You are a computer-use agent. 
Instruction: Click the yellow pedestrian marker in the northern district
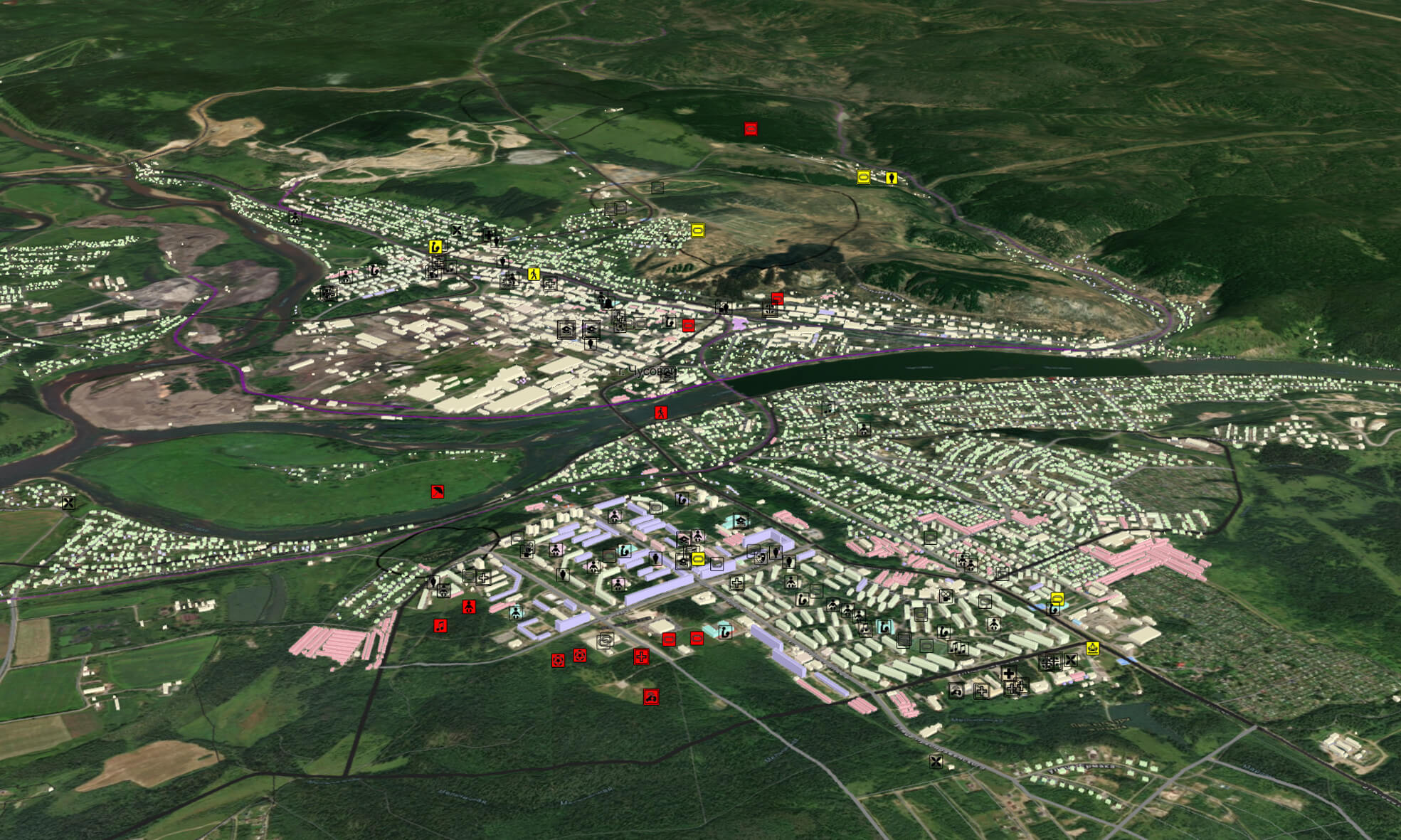pyautogui.click(x=534, y=274)
